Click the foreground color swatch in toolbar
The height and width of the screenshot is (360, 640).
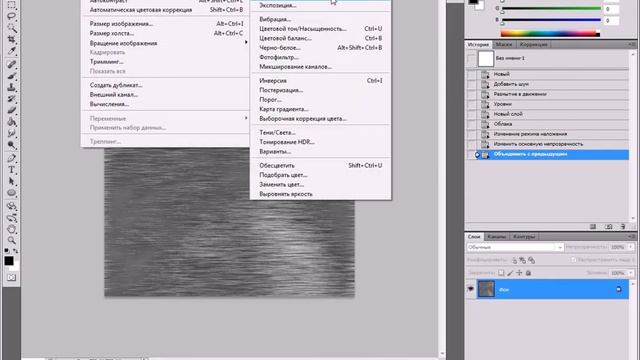[9, 260]
